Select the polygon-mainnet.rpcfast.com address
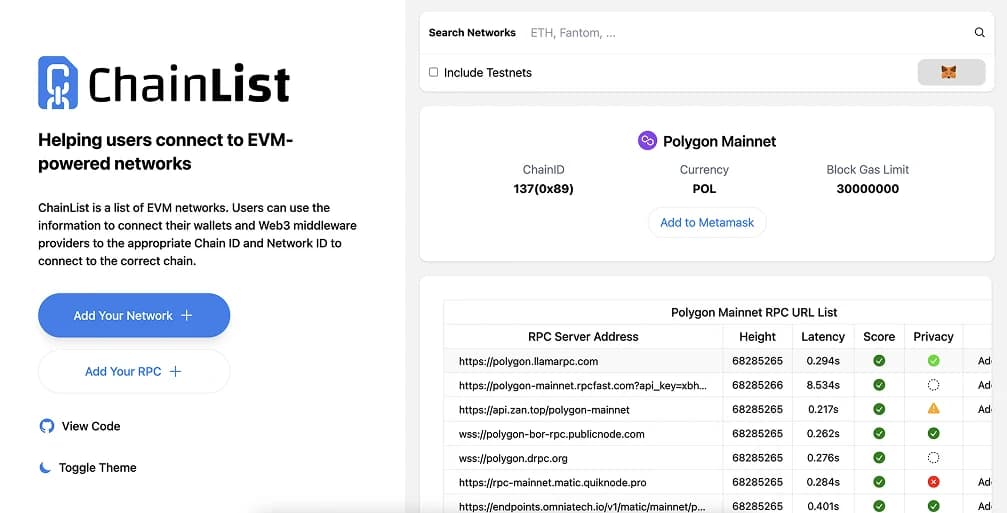The image size is (1007, 513). coord(582,385)
